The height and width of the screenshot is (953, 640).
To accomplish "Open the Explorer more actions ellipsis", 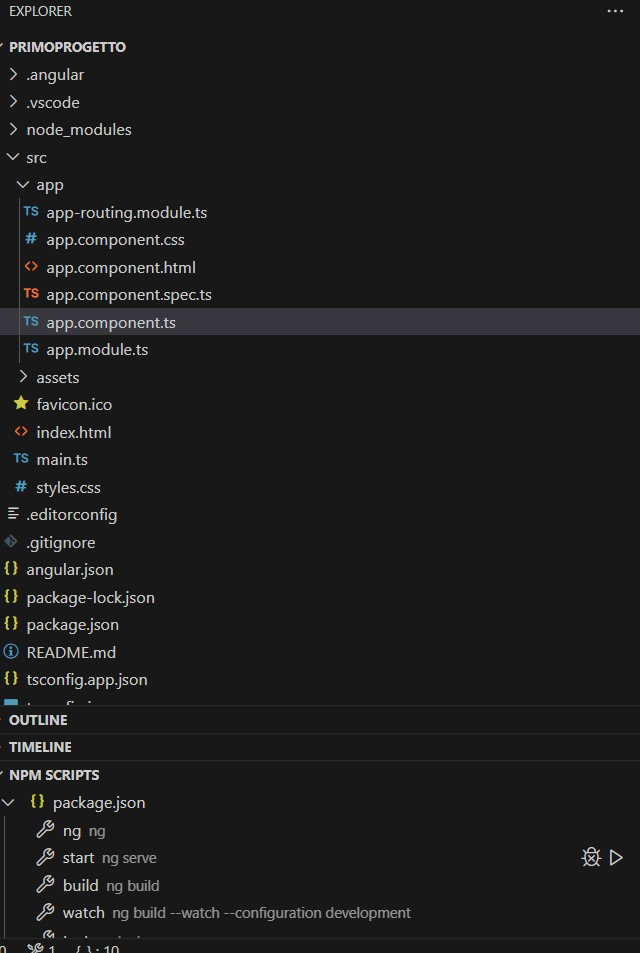I will click(615, 11).
